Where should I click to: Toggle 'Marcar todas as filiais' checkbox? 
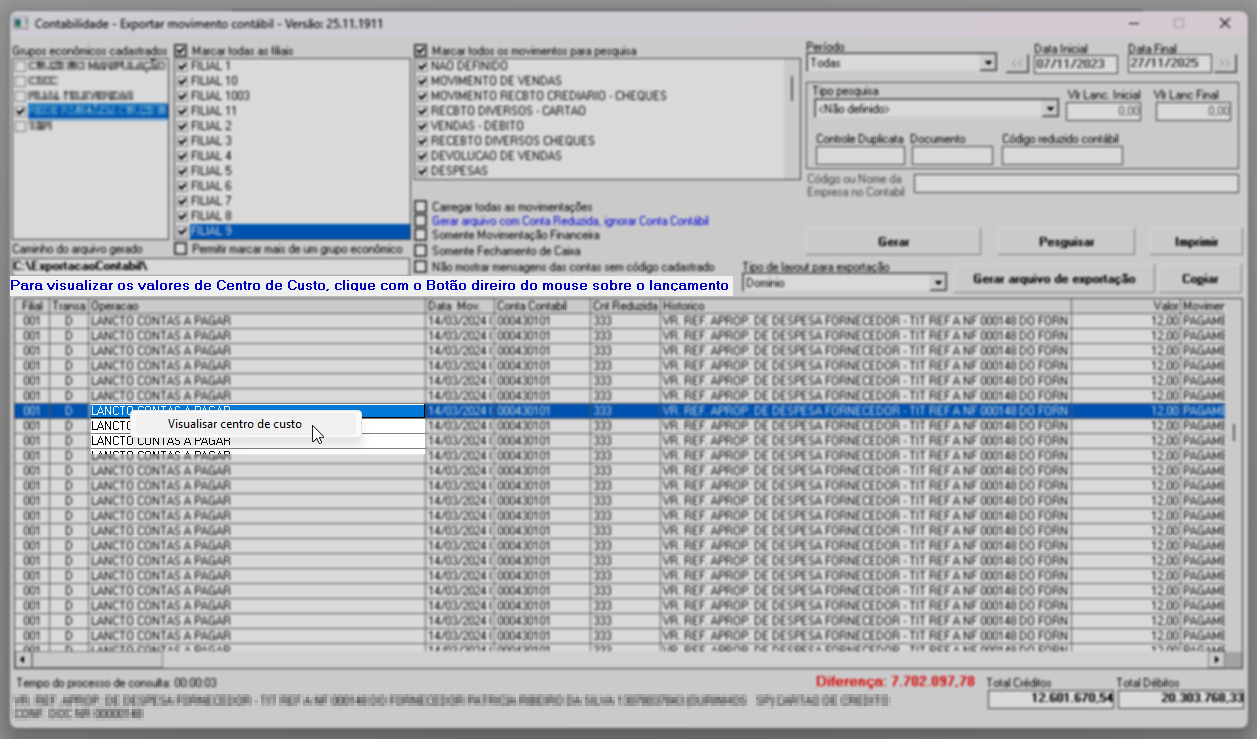[181, 50]
